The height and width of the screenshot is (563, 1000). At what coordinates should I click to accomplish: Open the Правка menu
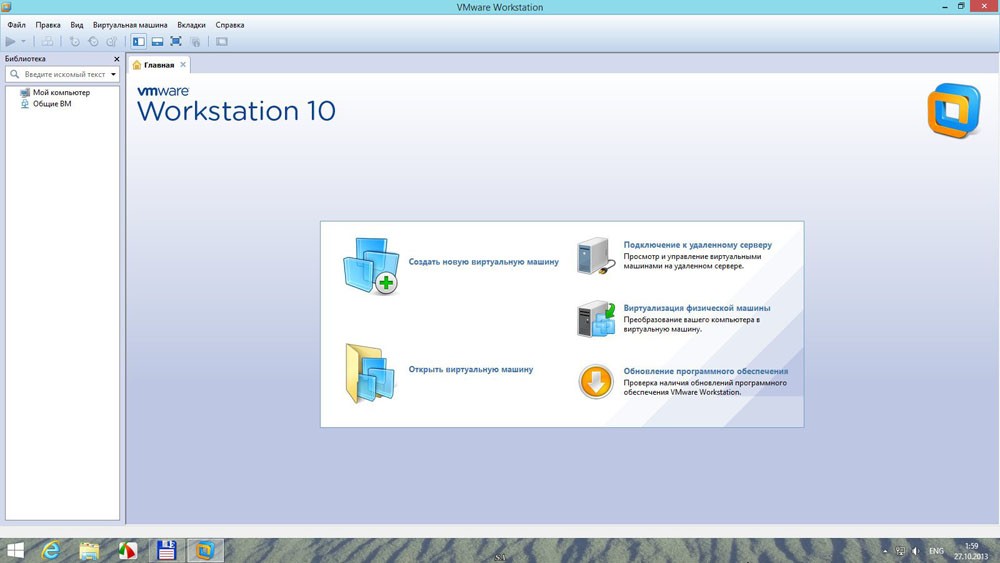coord(48,25)
